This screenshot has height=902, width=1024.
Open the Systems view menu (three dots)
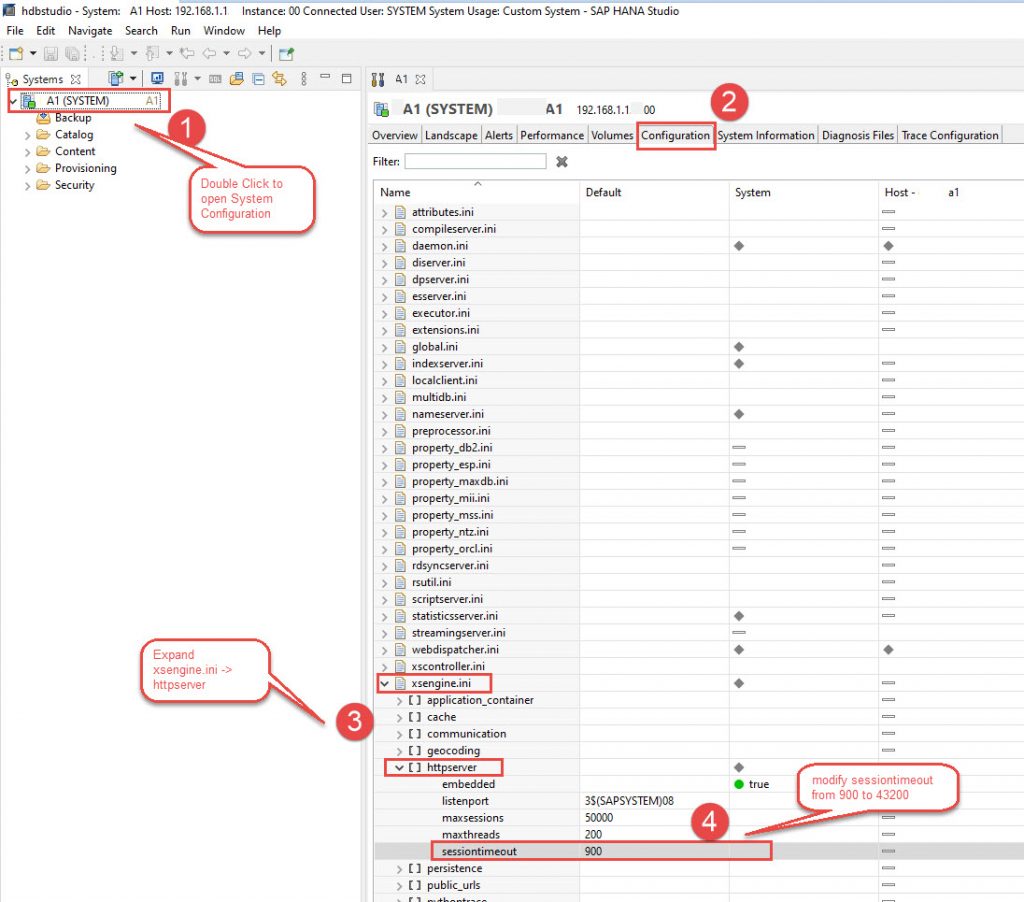[x=304, y=79]
